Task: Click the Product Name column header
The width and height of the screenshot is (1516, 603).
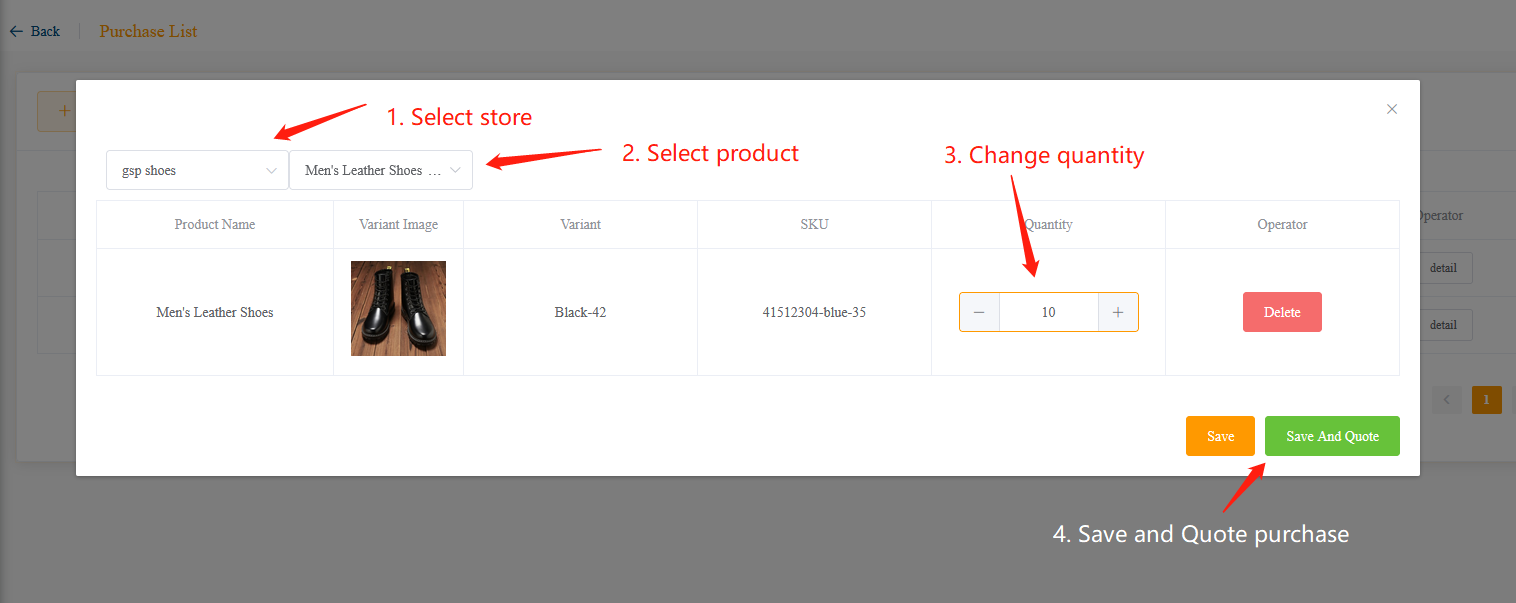Action: point(214,224)
